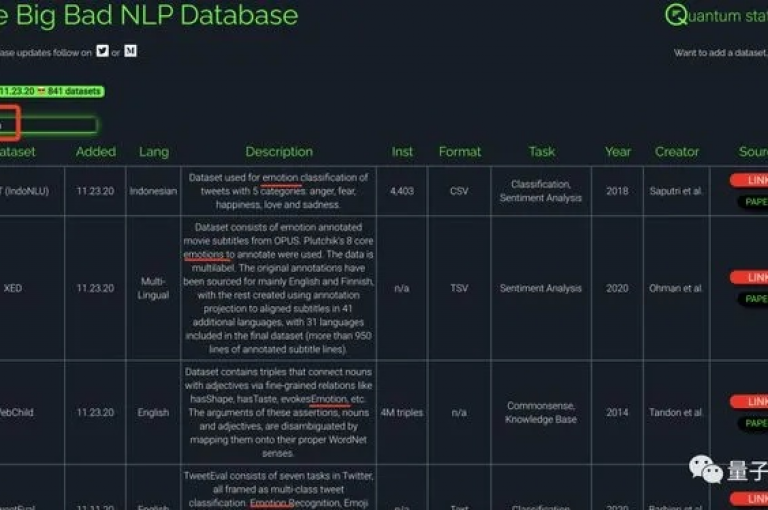The width and height of the screenshot is (768, 510).
Task: Click the Quantum Stat logo
Action: [x=716, y=15]
